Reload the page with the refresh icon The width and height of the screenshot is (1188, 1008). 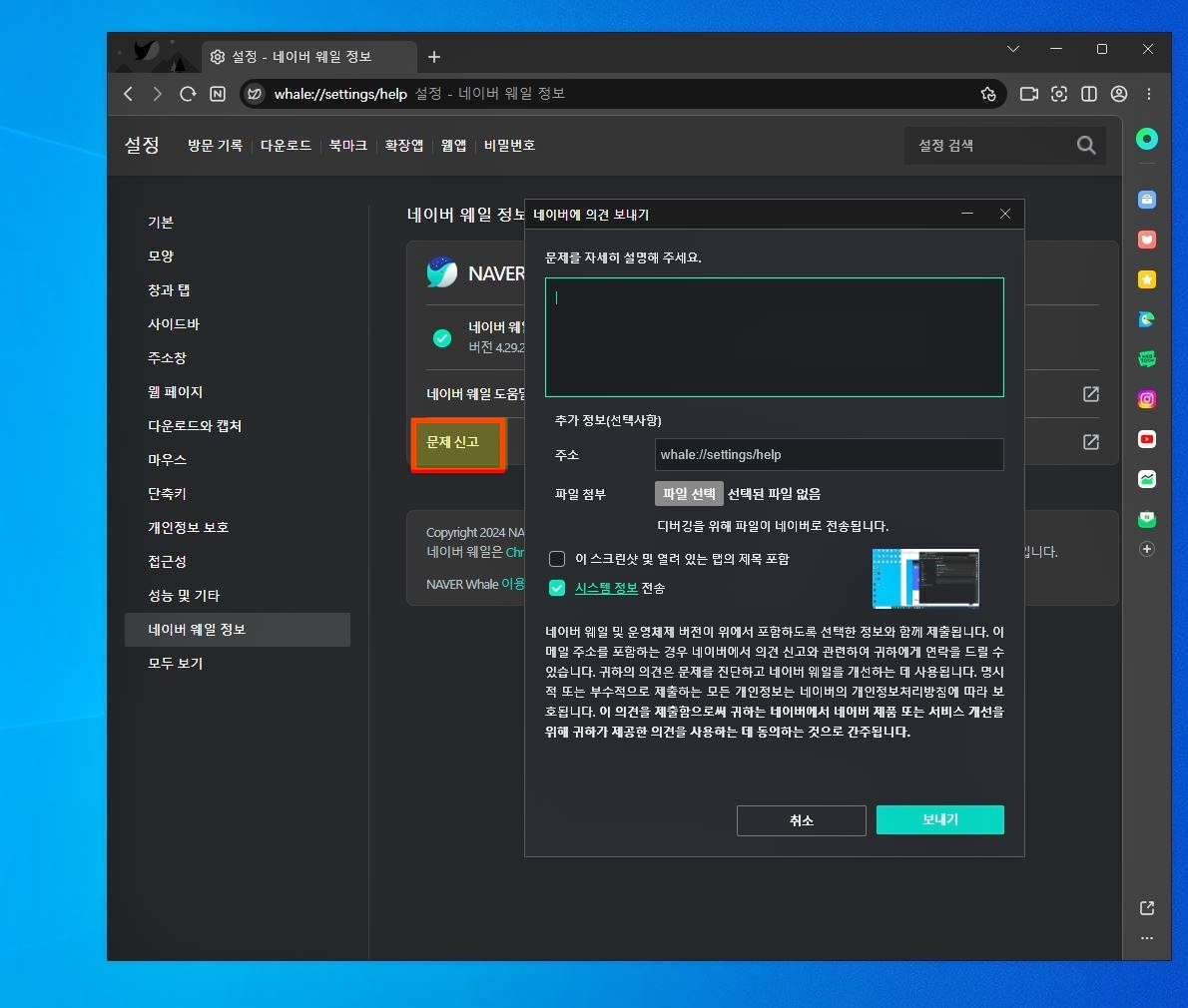187,94
